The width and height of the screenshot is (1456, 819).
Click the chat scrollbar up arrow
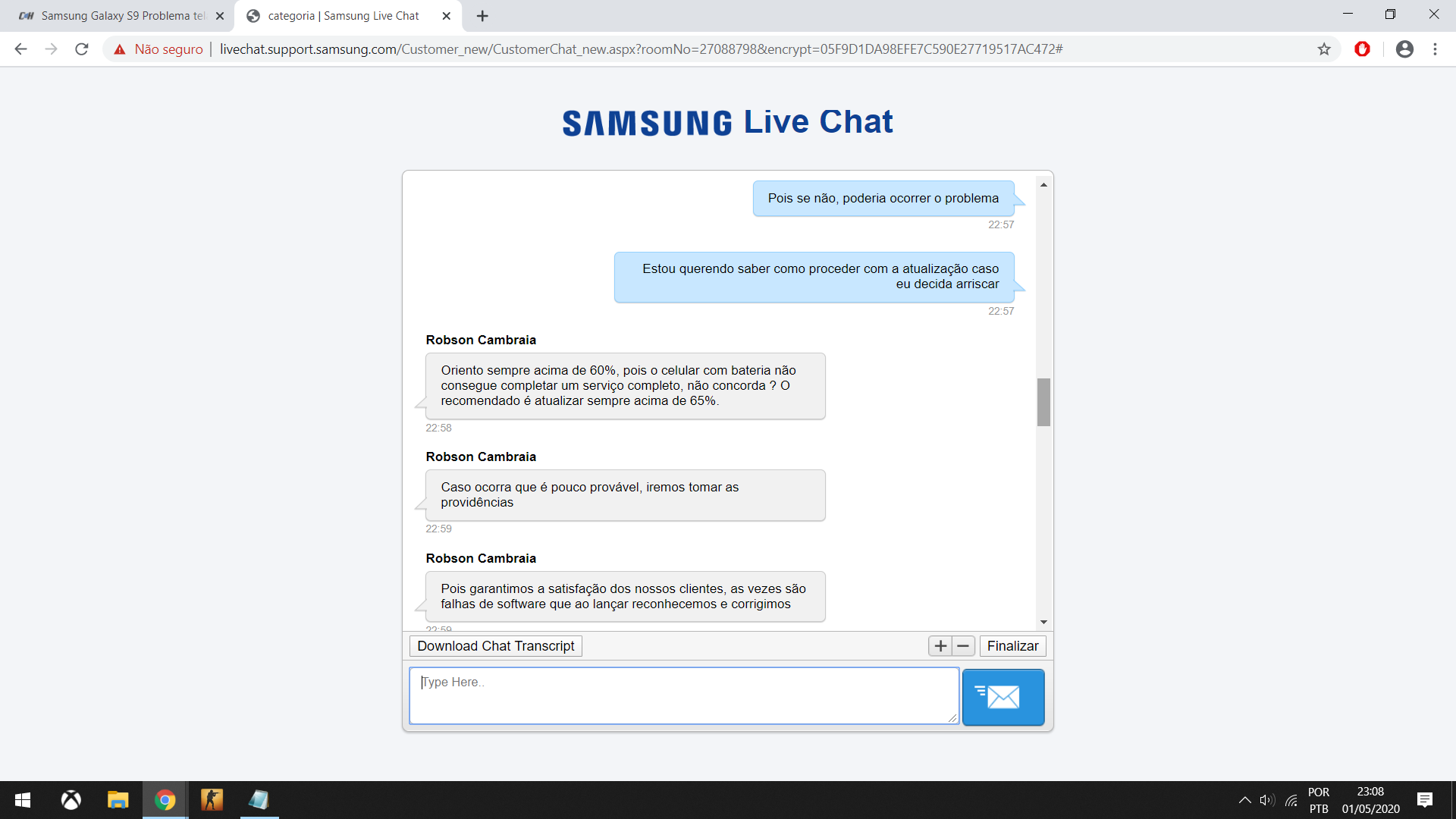click(1043, 184)
